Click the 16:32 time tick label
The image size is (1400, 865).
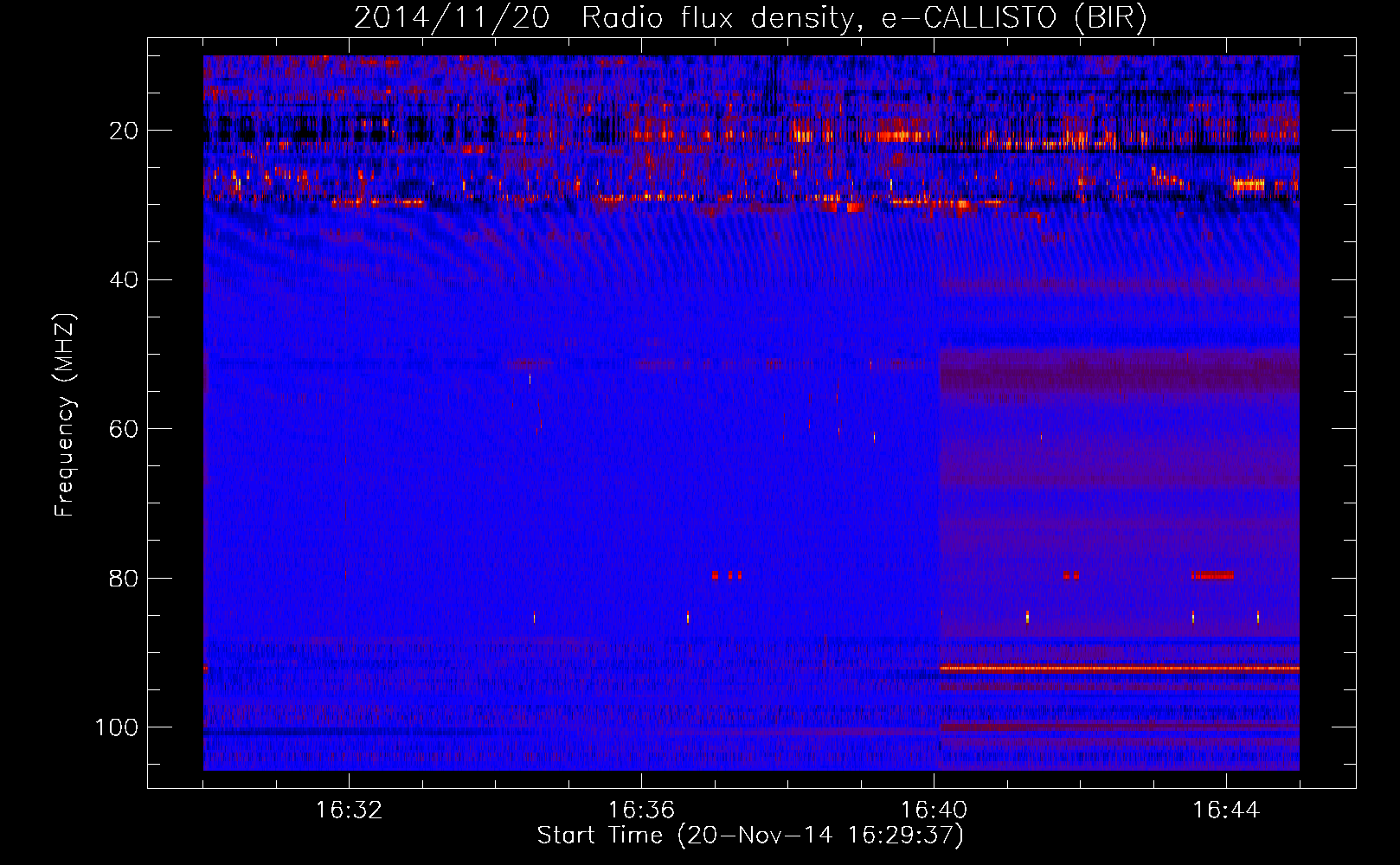349,811
